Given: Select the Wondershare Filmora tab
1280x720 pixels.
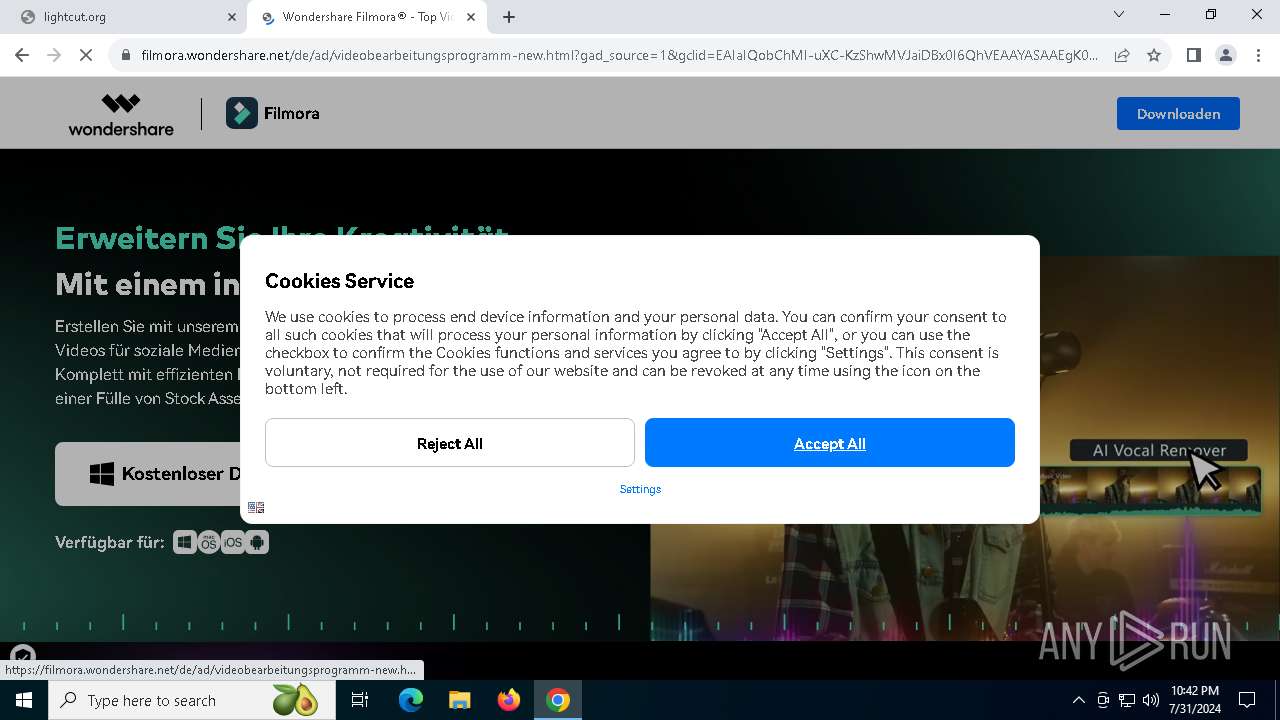Looking at the screenshot, I should [368, 17].
